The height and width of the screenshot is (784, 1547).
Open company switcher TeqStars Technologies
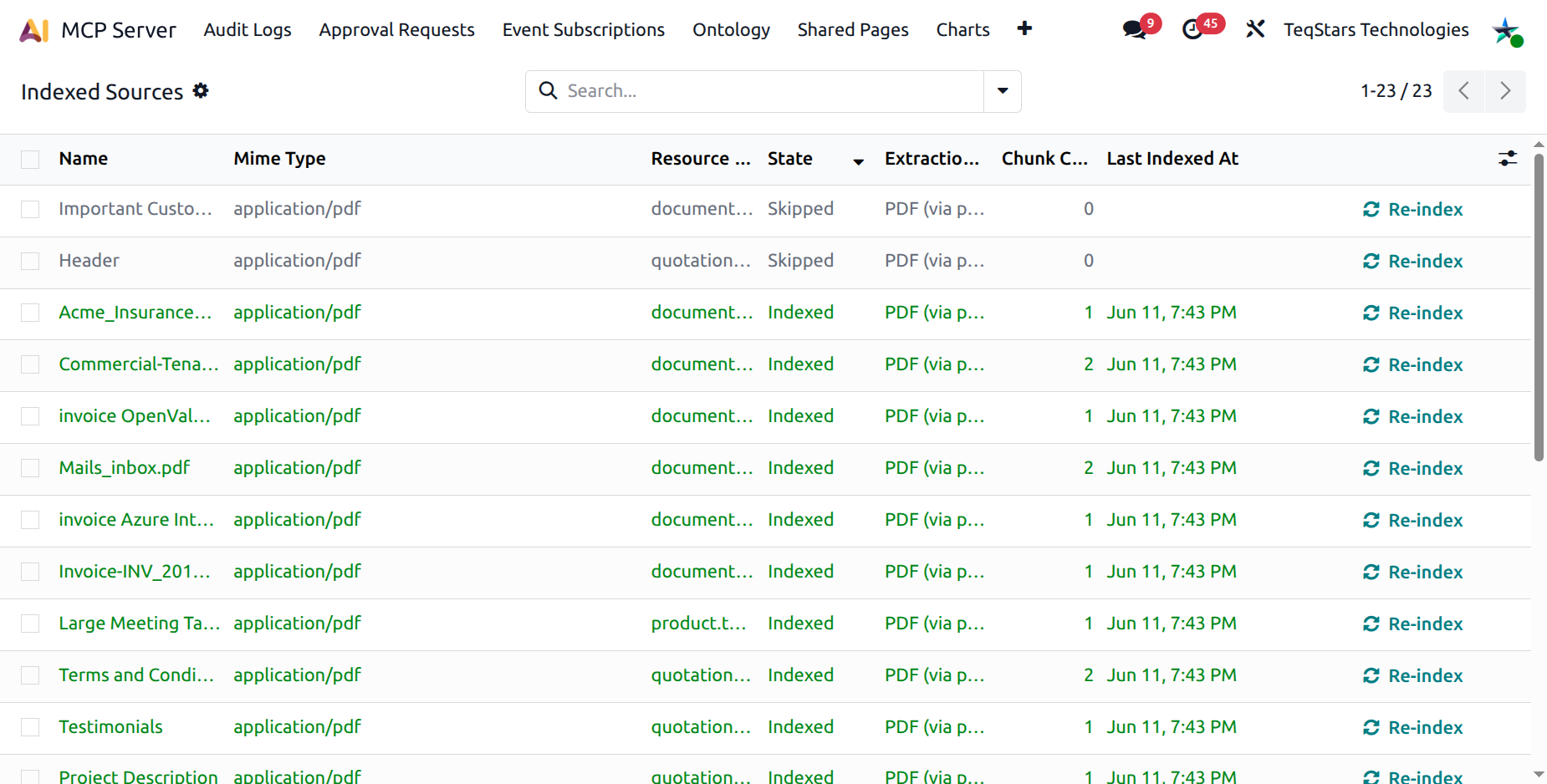tap(1376, 29)
